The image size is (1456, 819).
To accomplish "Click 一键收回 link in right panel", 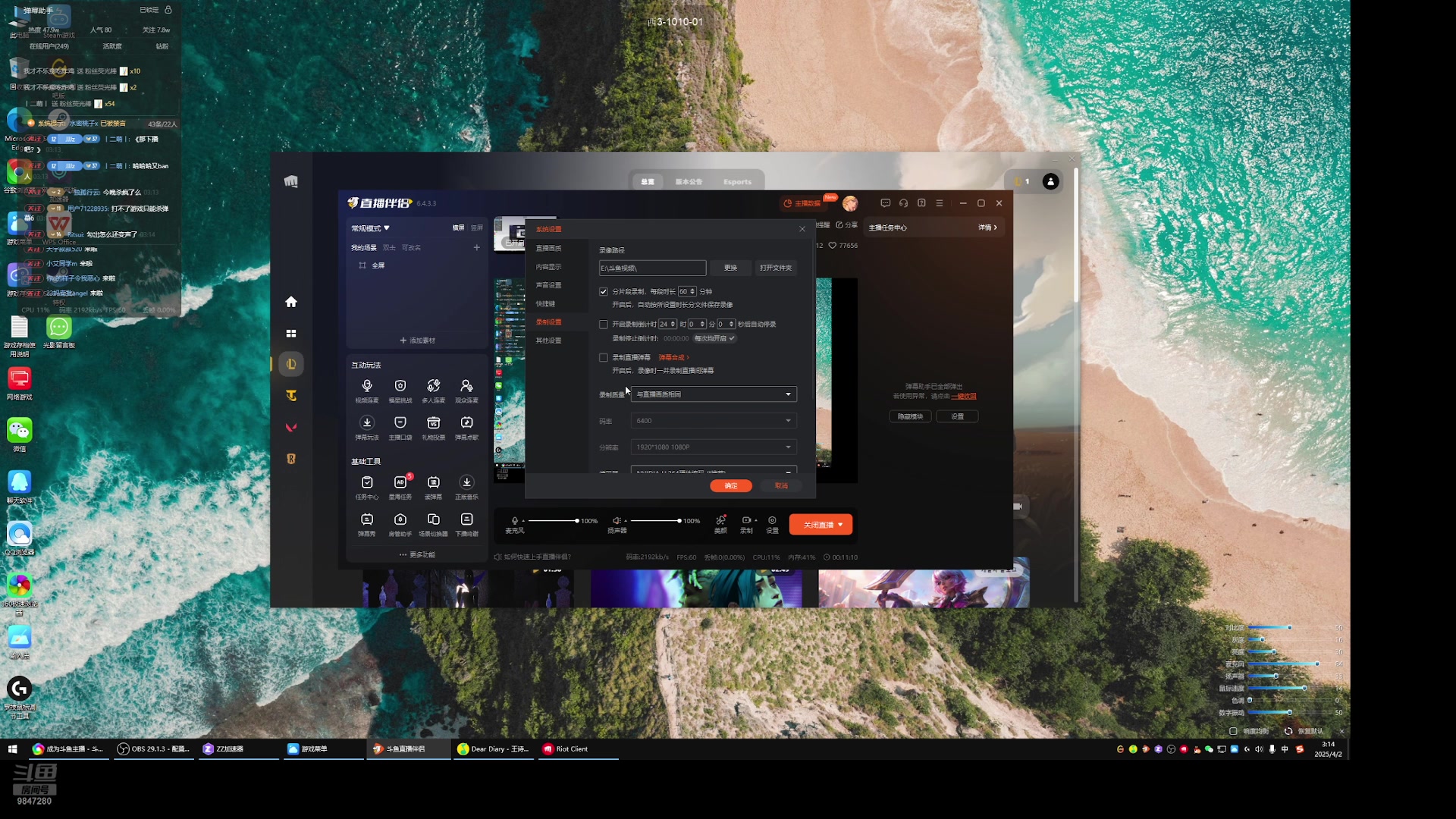I will (x=963, y=396).
